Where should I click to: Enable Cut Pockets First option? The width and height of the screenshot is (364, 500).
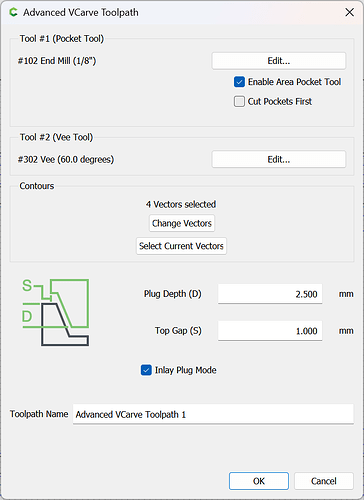pyautogui.click(x=239, y=101)
